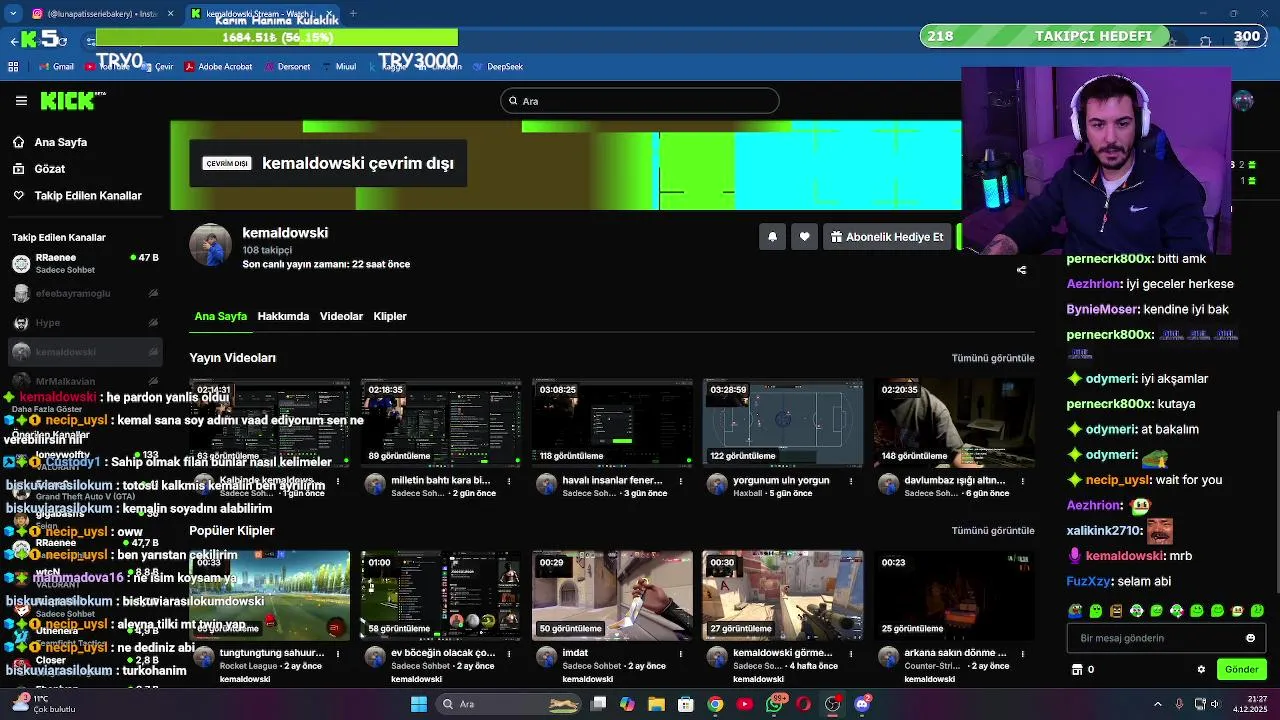
Task: Open Windows Start menu
Action: click(x=419, y=704)
